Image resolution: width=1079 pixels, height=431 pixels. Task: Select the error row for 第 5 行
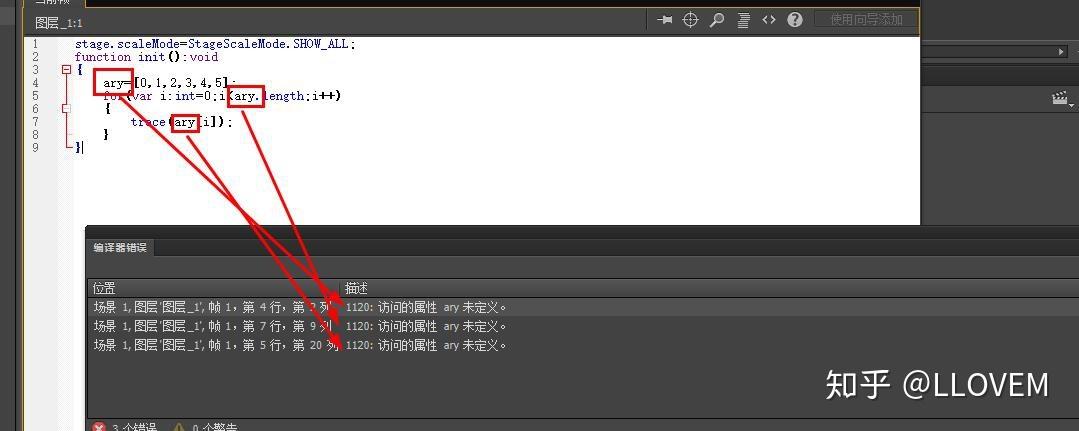click(584, 345)
